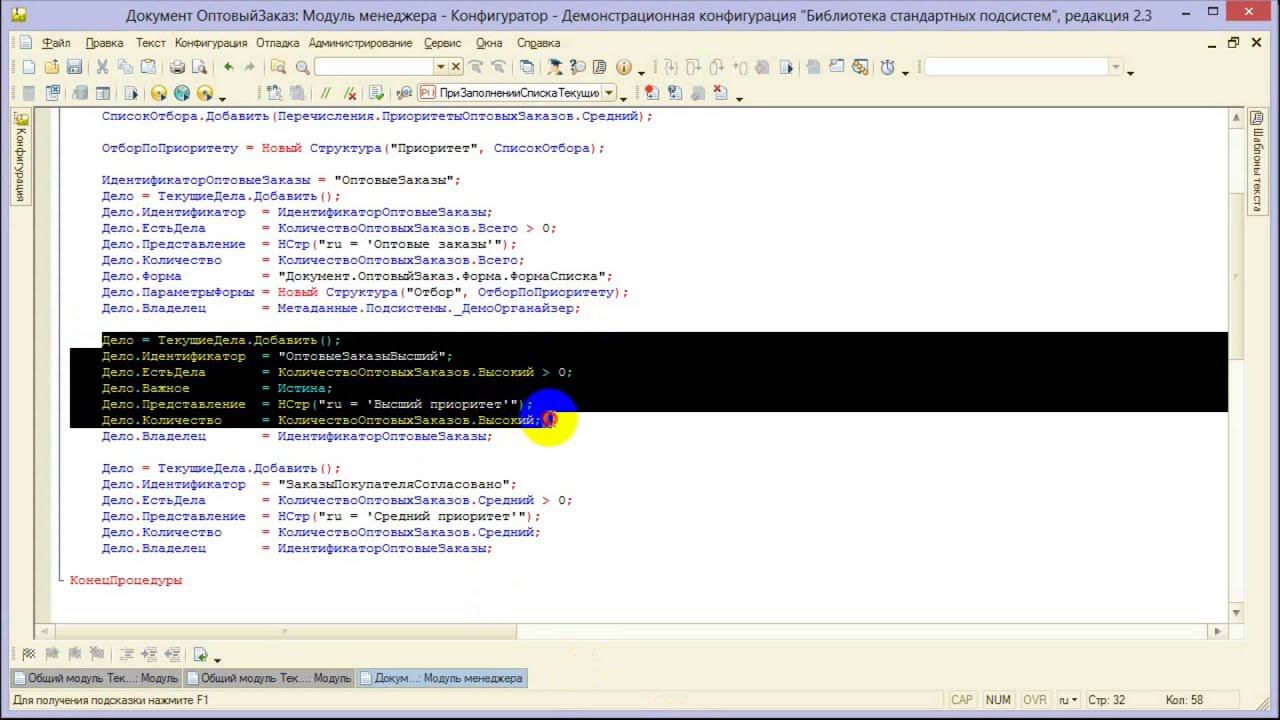Toggle bookmark using the checkered flag icon
1280x720 pixels.
tap(28, 654)
